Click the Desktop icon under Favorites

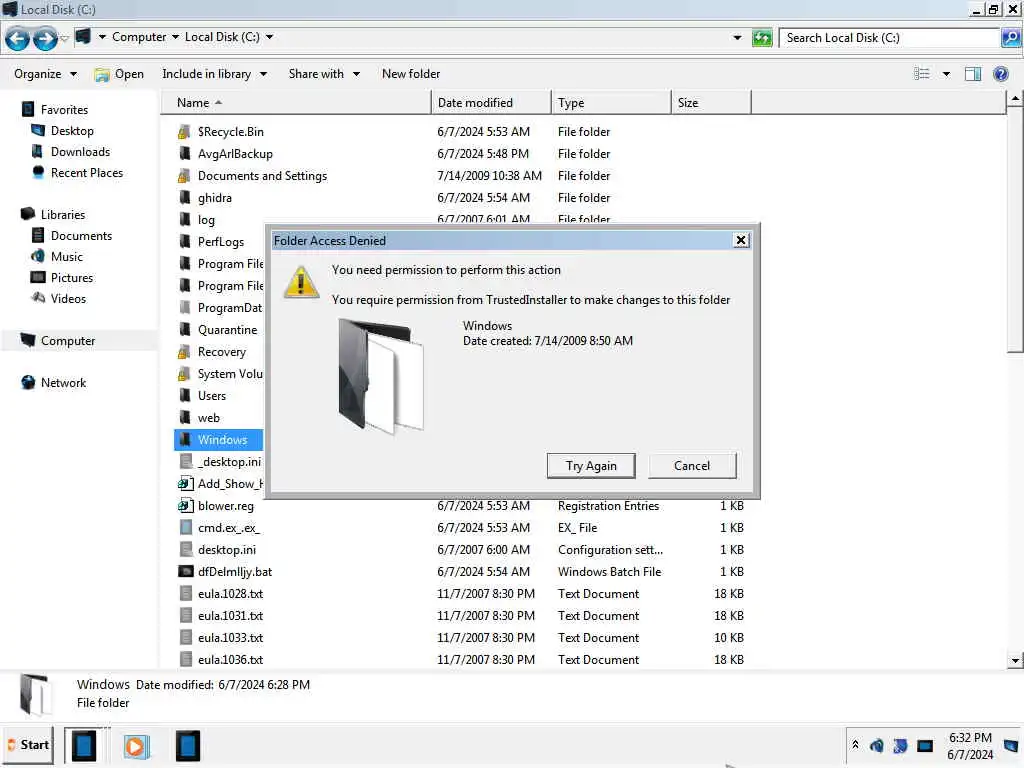[38, 131]
